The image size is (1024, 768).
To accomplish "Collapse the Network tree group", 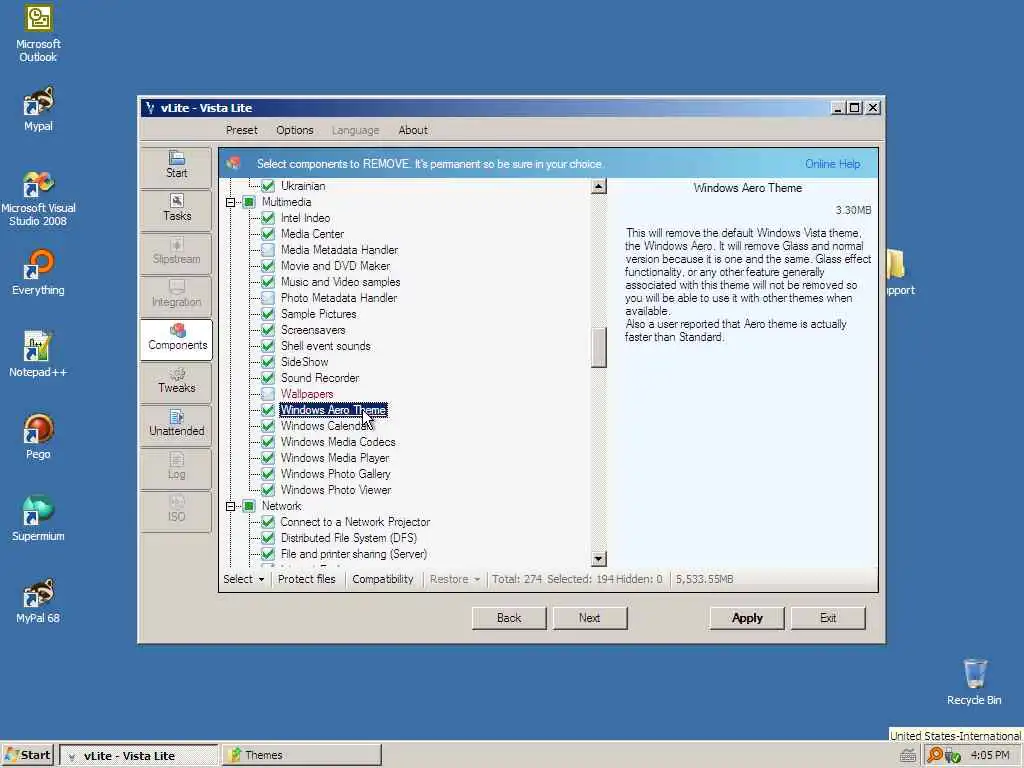I will (231, 506).
